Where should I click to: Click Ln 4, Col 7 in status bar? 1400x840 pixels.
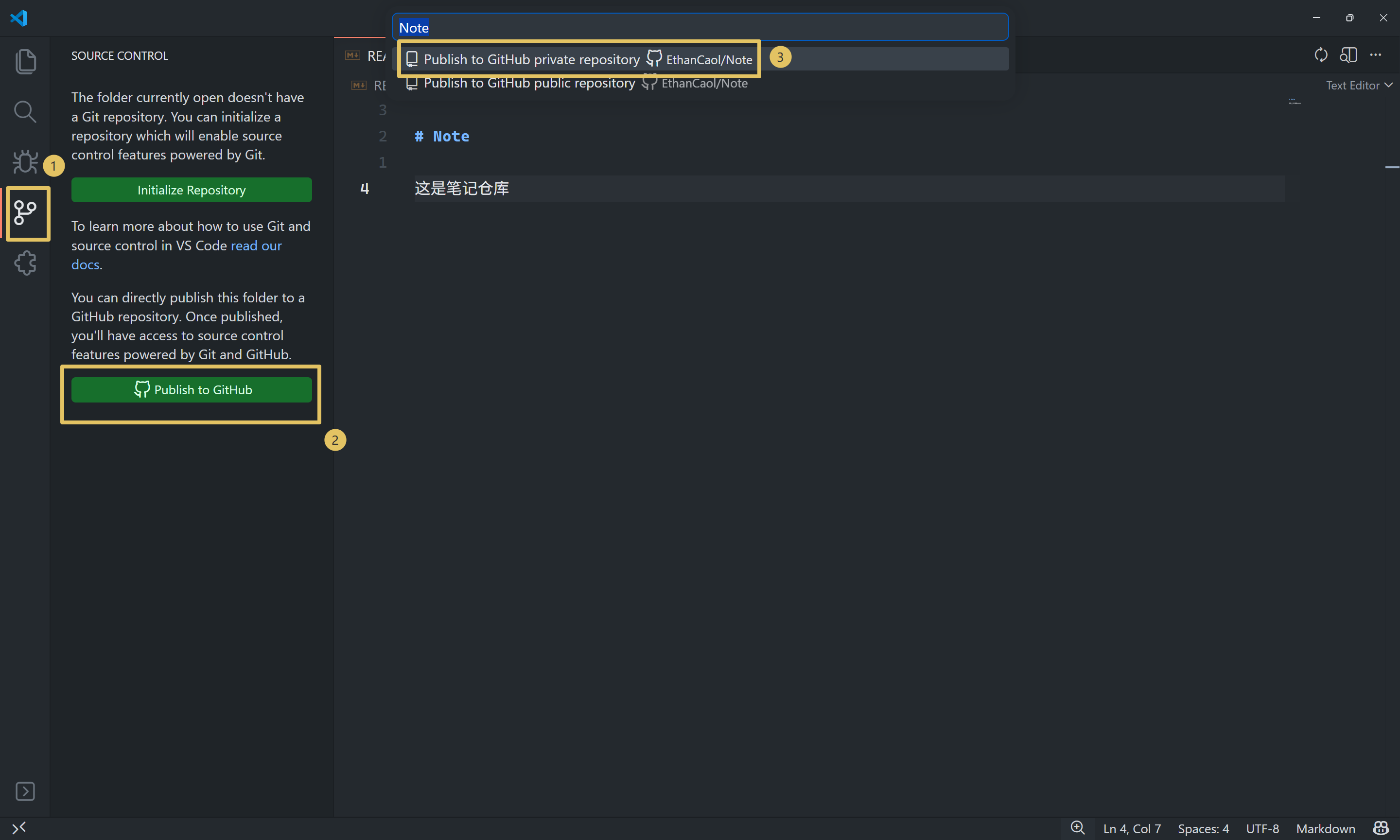coord(1132,828)
